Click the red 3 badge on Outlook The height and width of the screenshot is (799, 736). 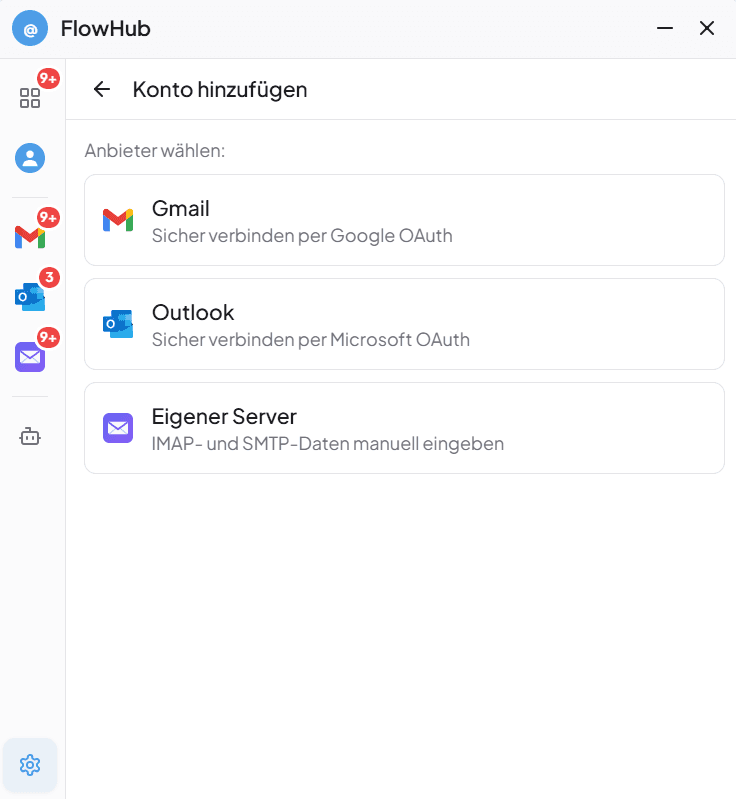[49, 278]
